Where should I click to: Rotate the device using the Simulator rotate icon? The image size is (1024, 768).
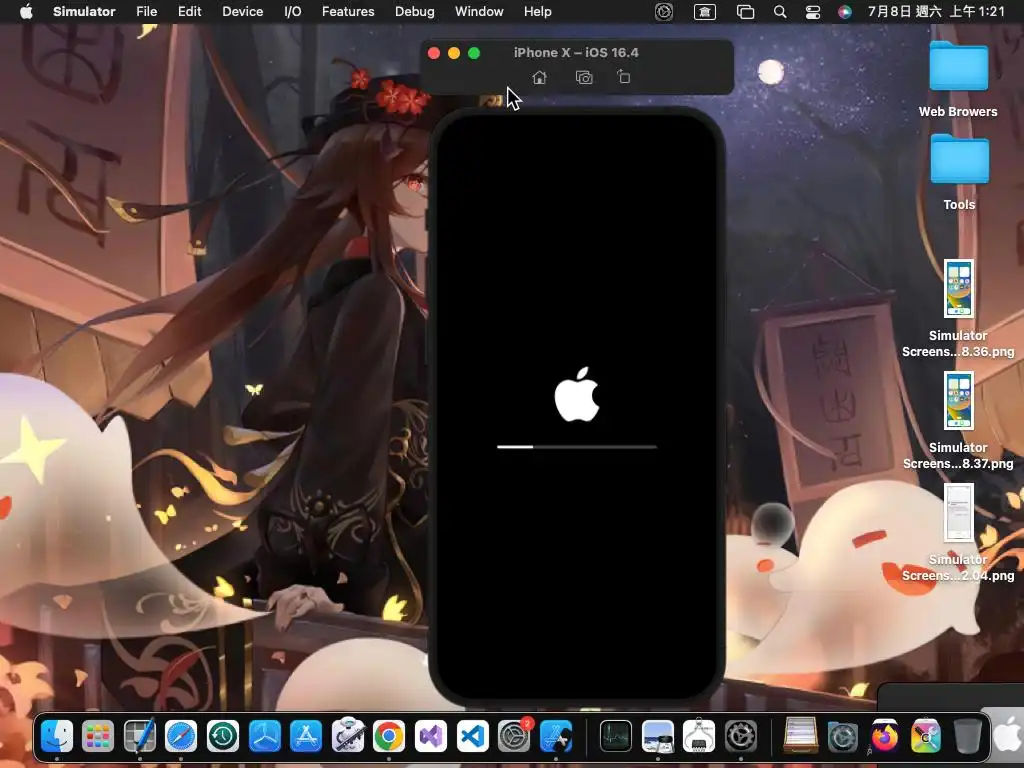click(624, 77)
